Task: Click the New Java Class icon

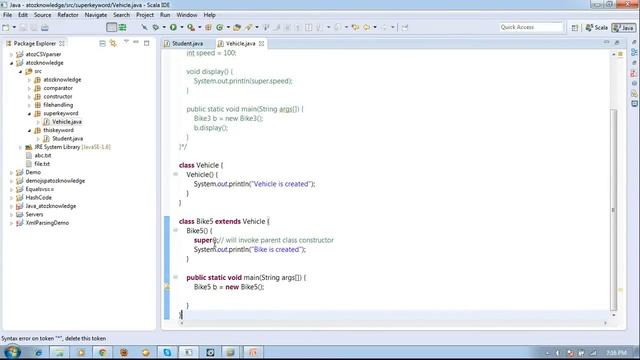Action: [x=220, y=27]
